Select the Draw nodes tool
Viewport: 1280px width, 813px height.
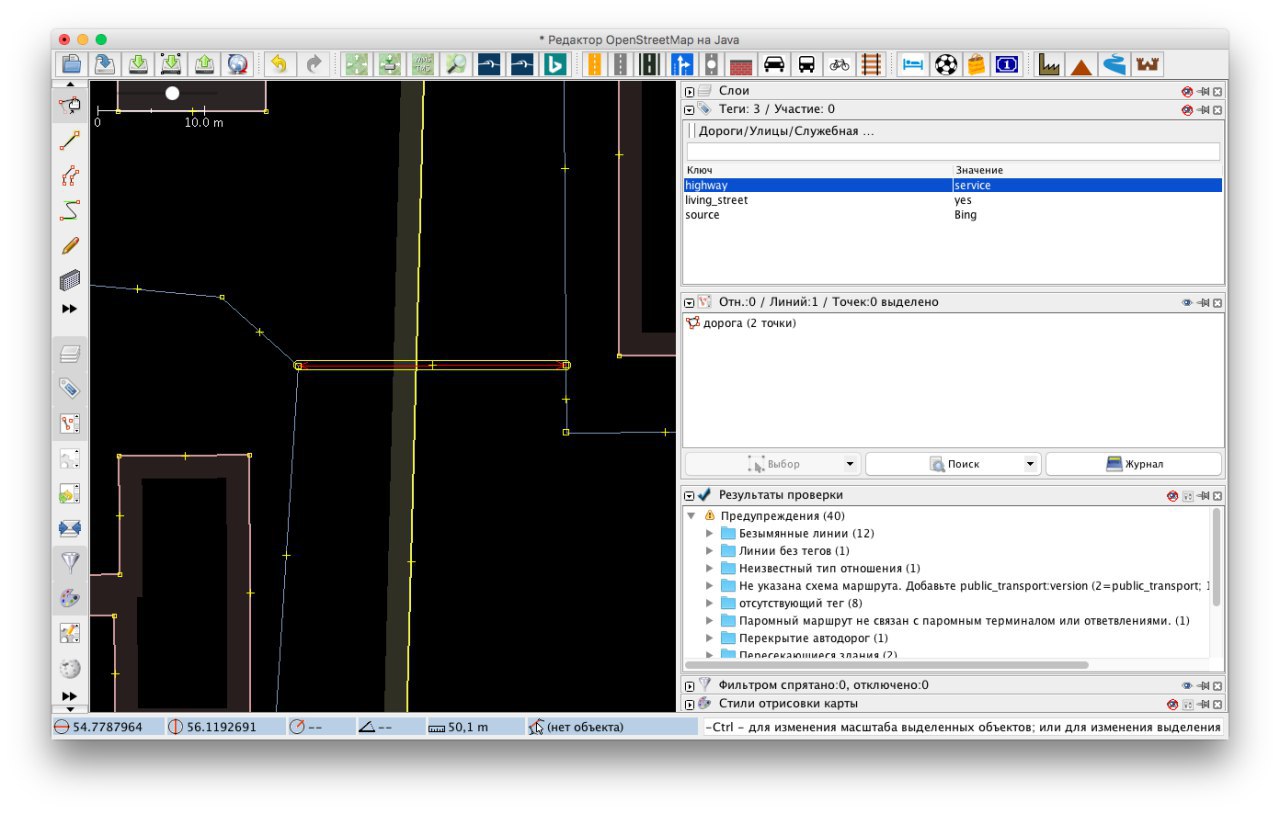70,141
